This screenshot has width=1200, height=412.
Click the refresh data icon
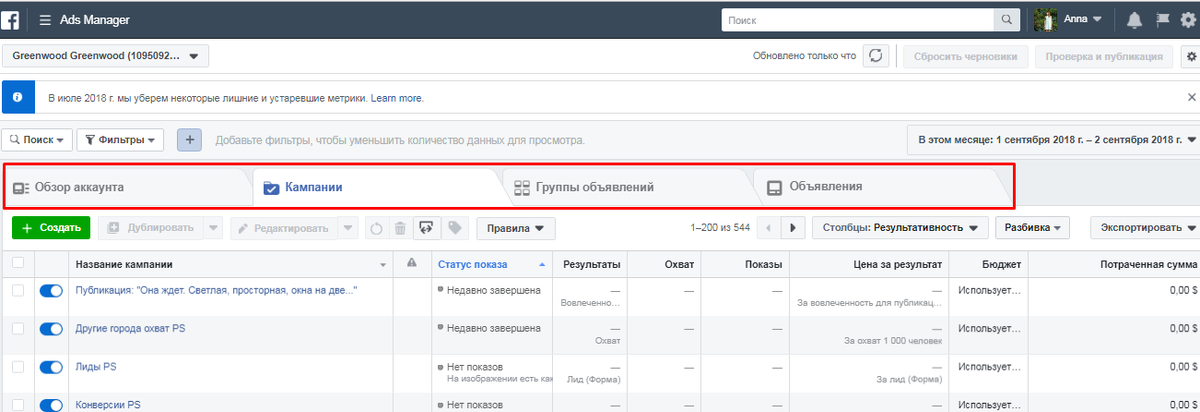(x=876, y=57)
